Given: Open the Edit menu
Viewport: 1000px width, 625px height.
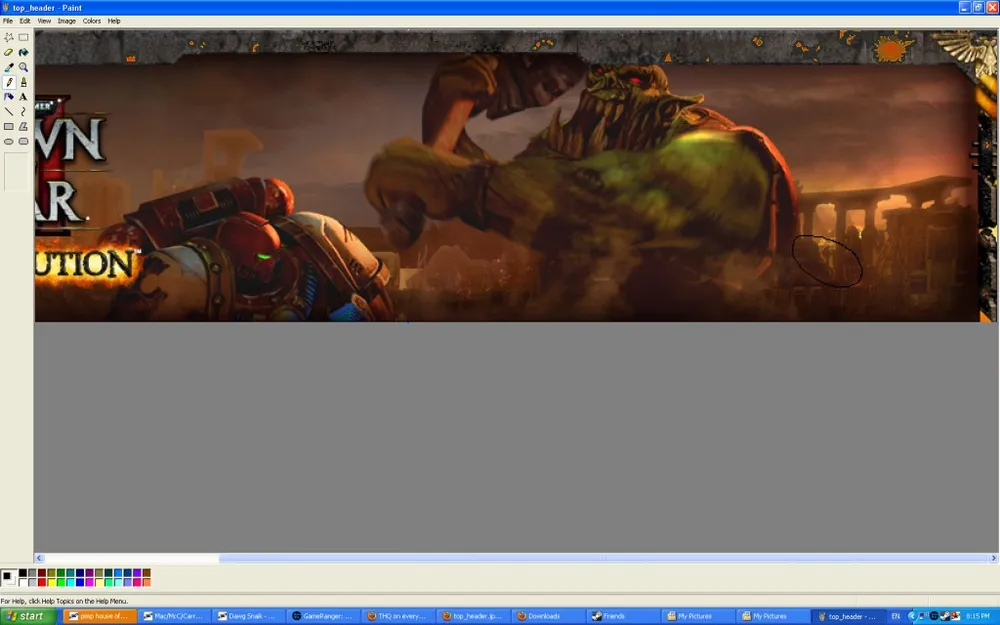Looking at the screenshot, I should pyautogui.click(x=25, y=21).
